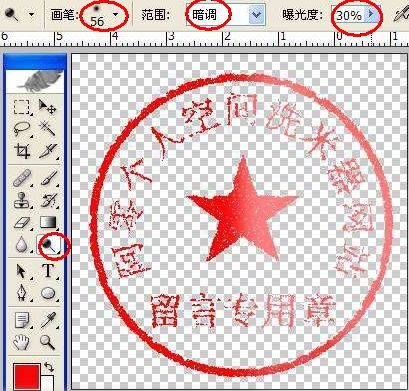
Task: Select the Slice tool
Action: 48,151
